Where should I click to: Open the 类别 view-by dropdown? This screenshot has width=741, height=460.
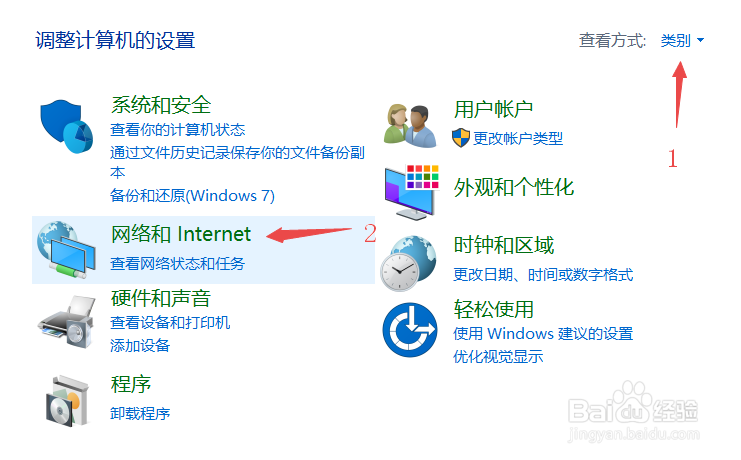(682, 41)
